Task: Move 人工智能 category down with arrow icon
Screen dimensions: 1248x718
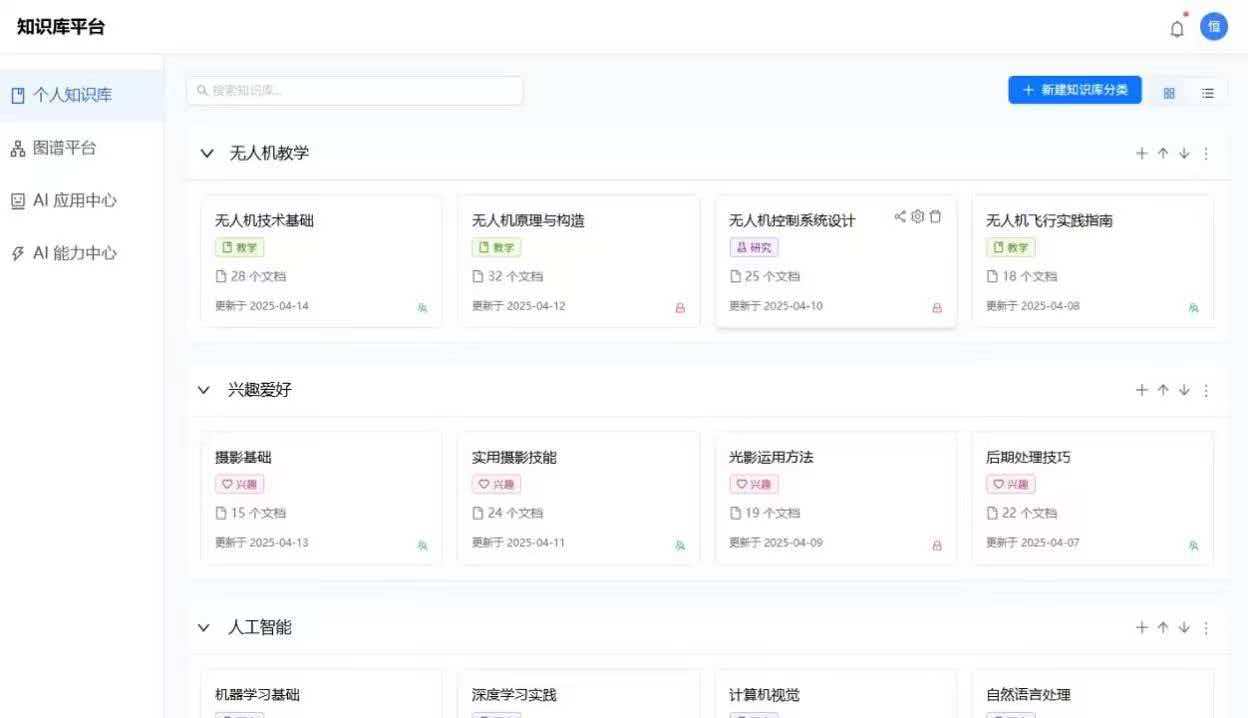Action: (x=1184, y=628)
